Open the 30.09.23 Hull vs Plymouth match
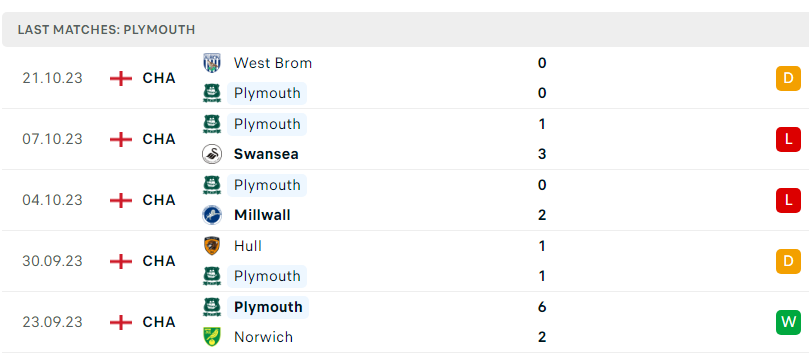Screen dimensions: 809x363 pyautogui.click(x=404, y=261)
